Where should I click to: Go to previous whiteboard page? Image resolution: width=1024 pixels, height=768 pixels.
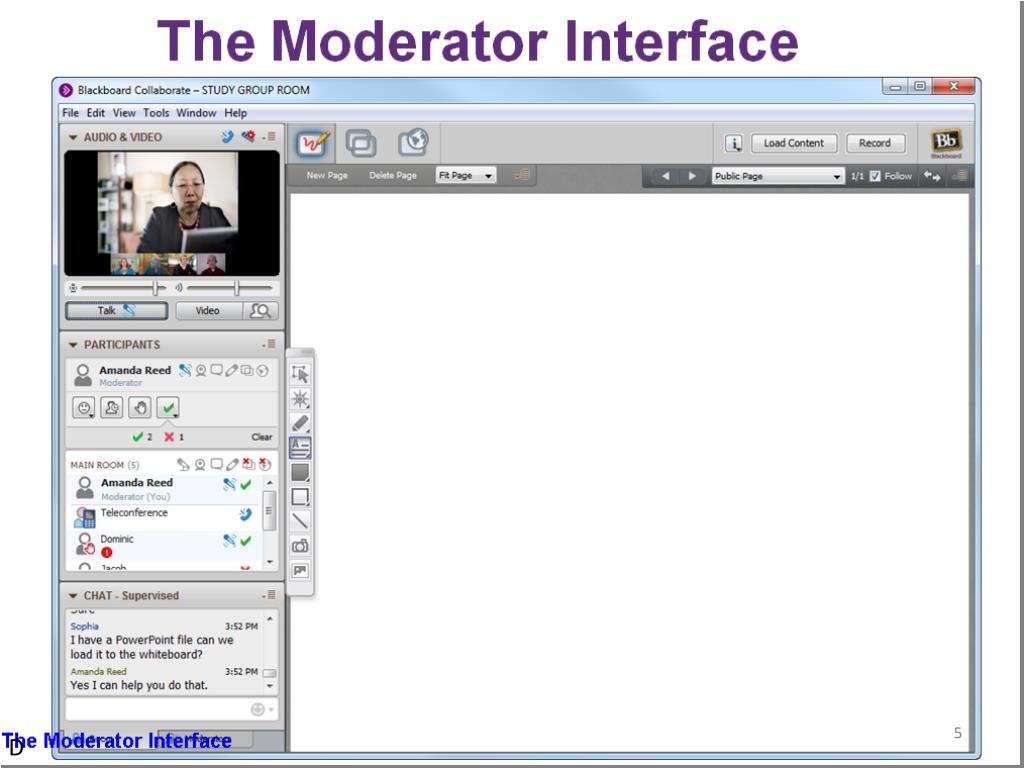[x=665, y=176]
